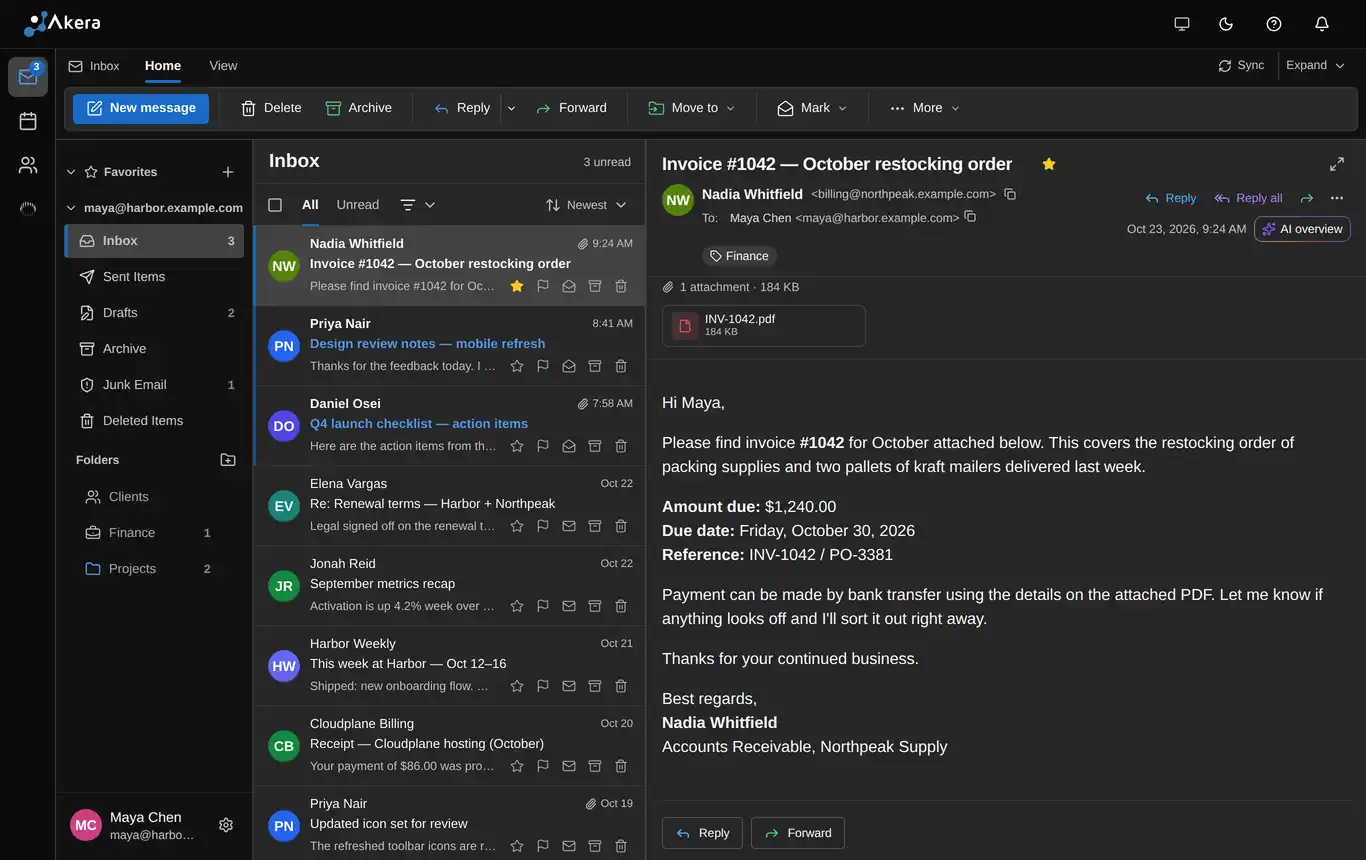This screenshot has height=860, width=1366.
Task: Open the Calendar icon in left rail
Action: [x=28, y=121]
